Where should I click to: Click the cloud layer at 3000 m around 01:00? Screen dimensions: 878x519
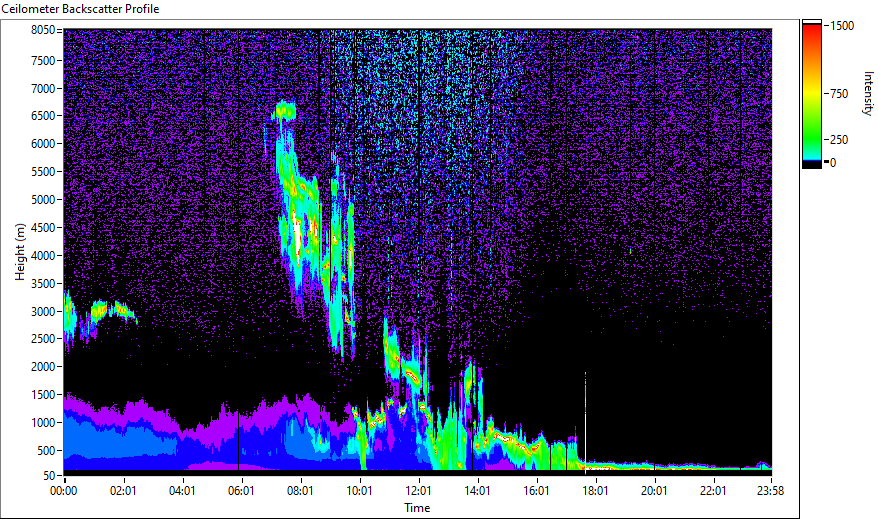pos(101,311)
